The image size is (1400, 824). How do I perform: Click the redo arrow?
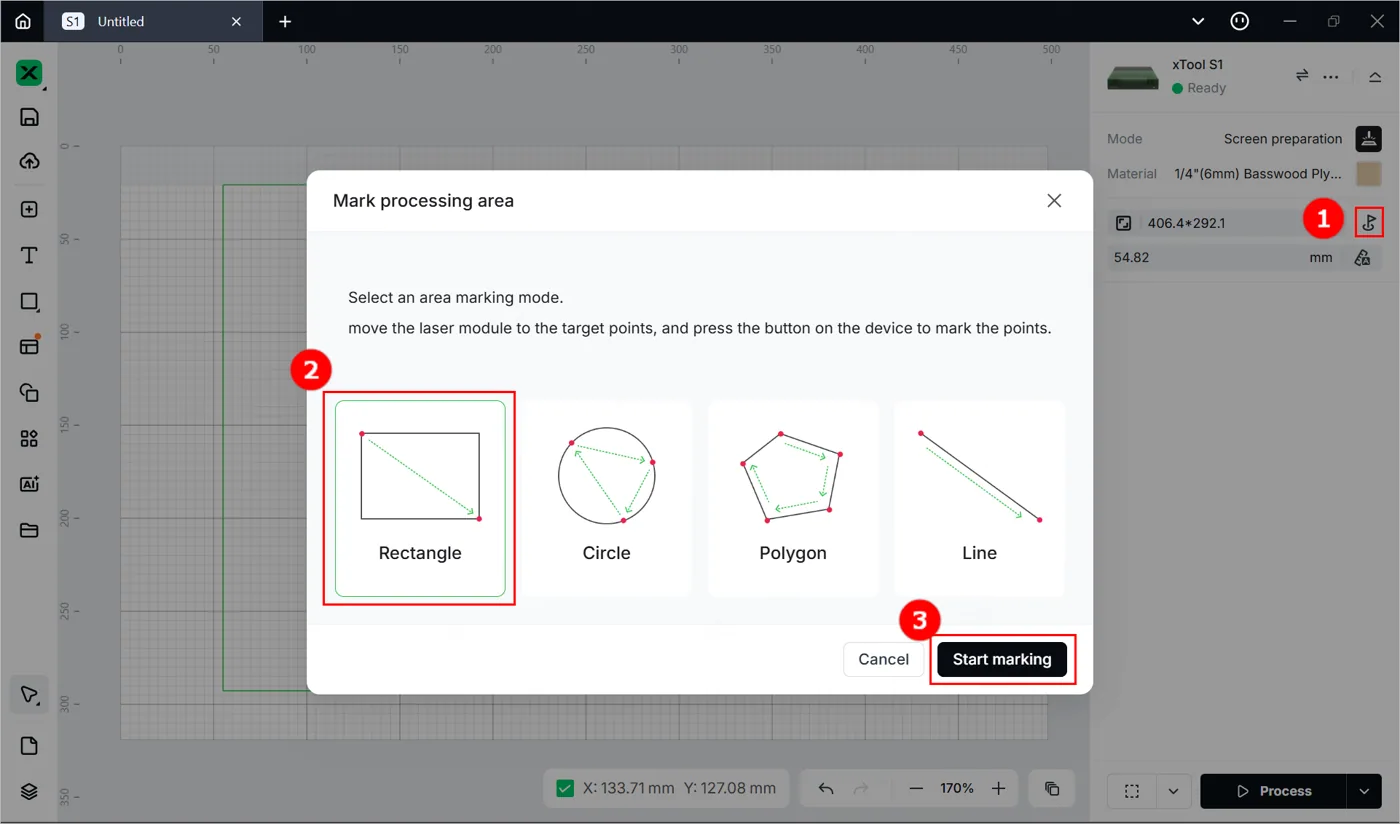pos(861,789)
